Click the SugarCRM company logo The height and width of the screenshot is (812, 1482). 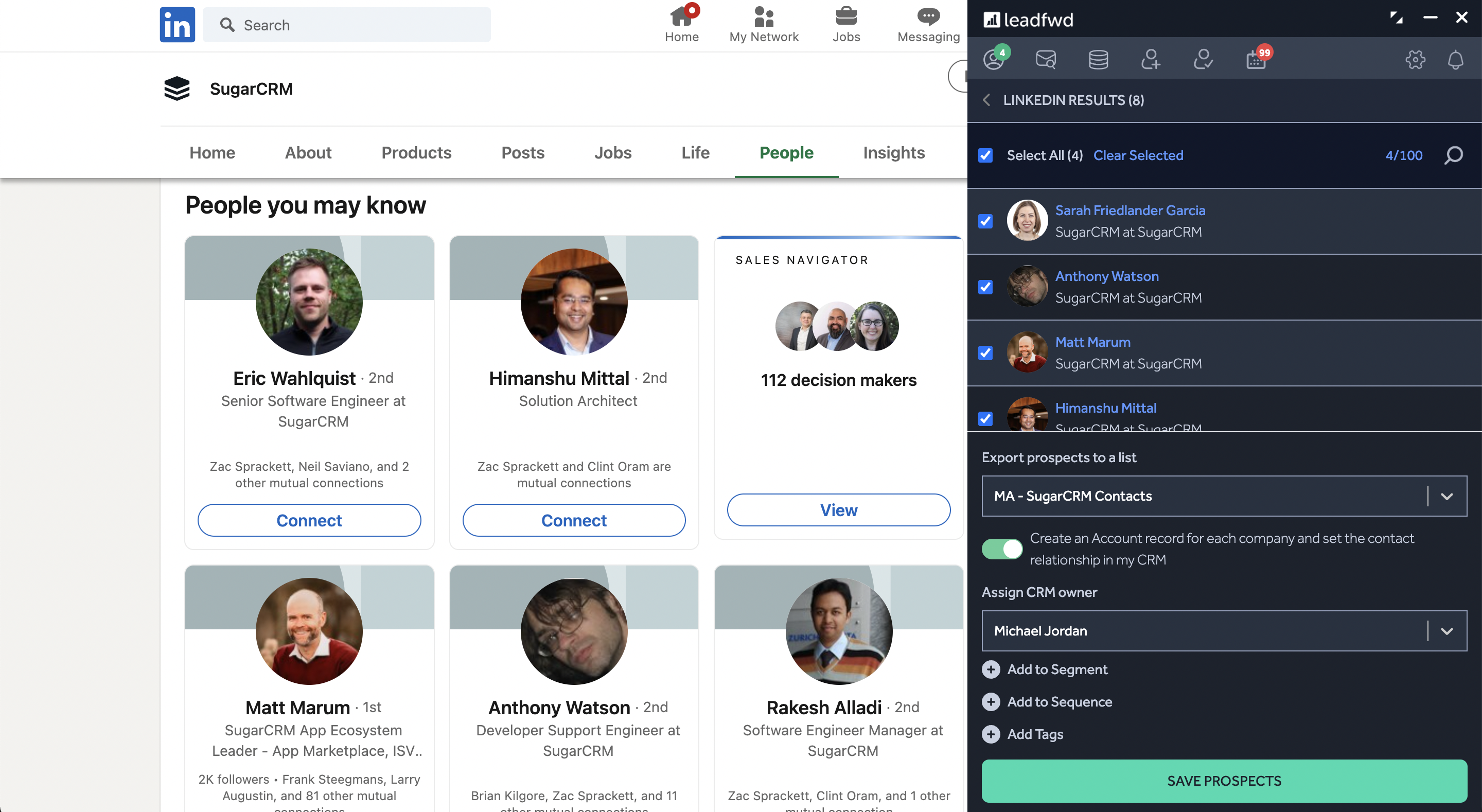177,89
